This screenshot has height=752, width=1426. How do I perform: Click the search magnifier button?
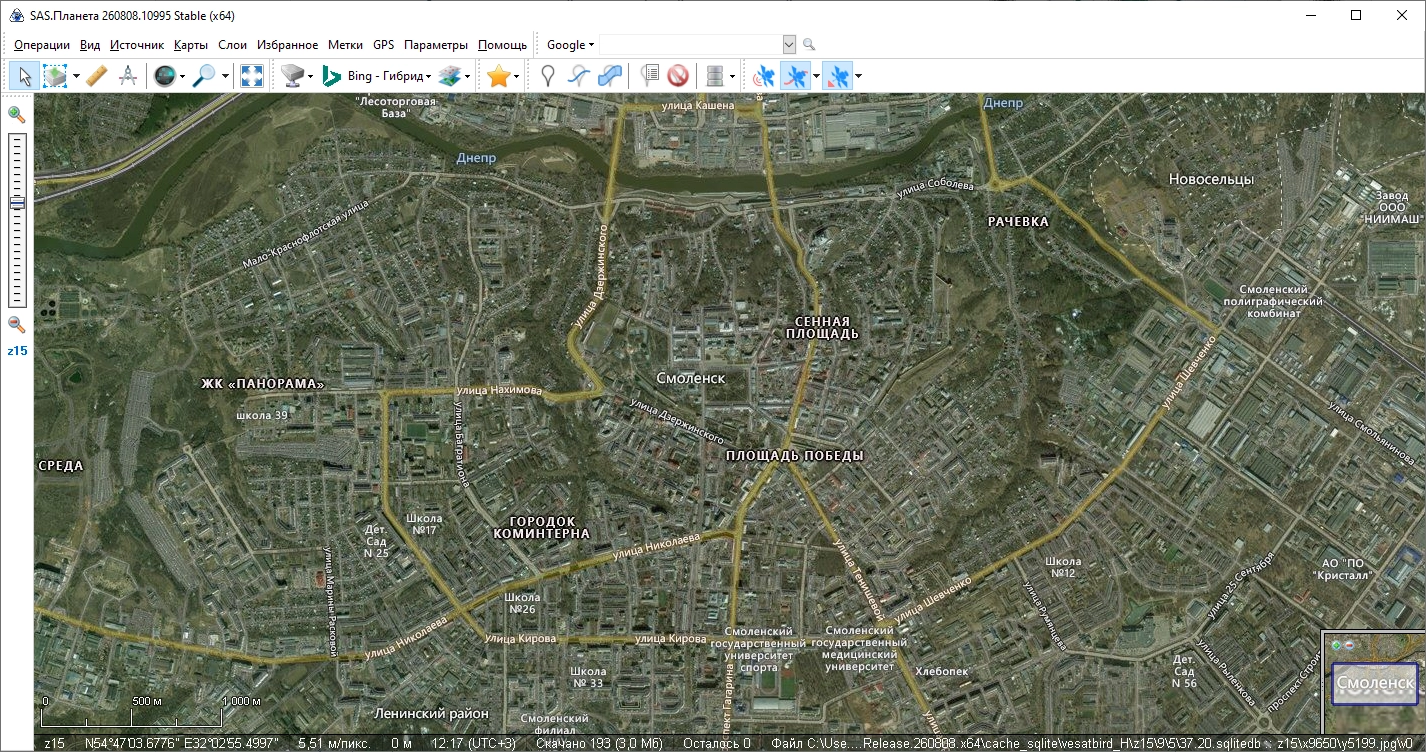pyautogui.click(x=809, y=45)
